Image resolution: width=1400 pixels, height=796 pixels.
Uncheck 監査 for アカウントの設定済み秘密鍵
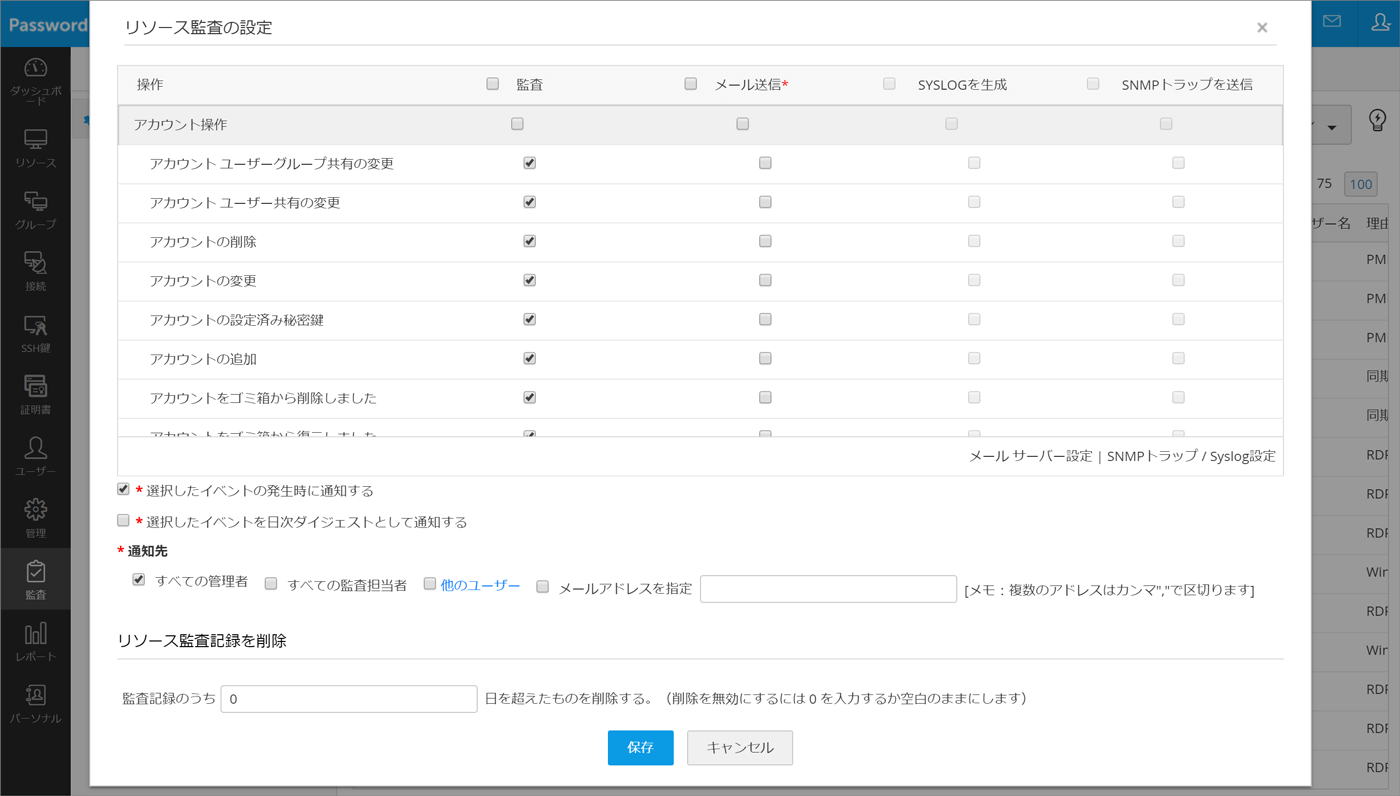(x=529, y=319)
